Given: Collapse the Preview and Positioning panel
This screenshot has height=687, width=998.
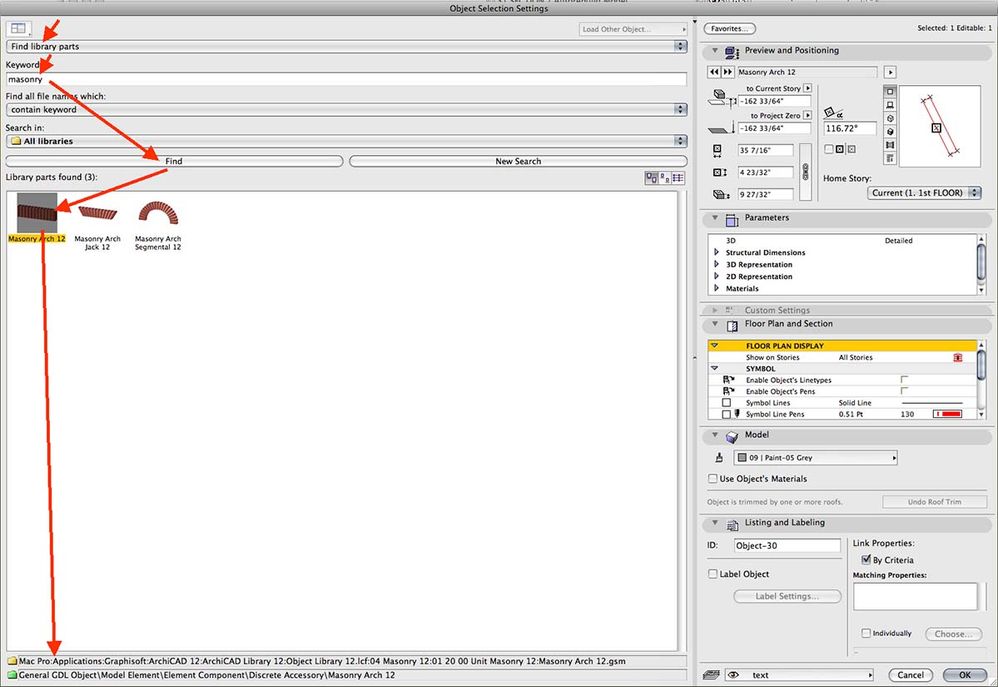Looking at the screenshot, I should coord(715,50).
